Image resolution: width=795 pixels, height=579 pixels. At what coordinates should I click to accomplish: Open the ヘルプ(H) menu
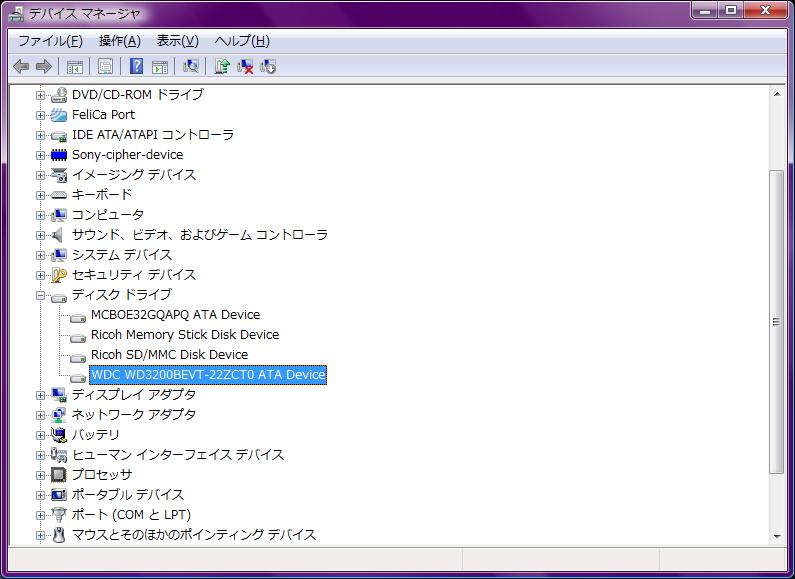pyautogui.click(x=242, y=41)
